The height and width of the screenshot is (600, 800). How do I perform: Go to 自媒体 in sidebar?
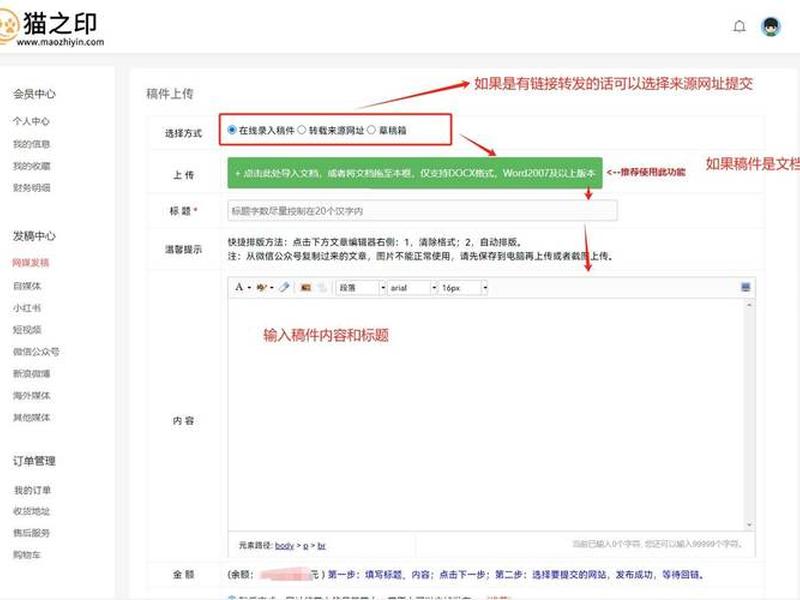27,286
